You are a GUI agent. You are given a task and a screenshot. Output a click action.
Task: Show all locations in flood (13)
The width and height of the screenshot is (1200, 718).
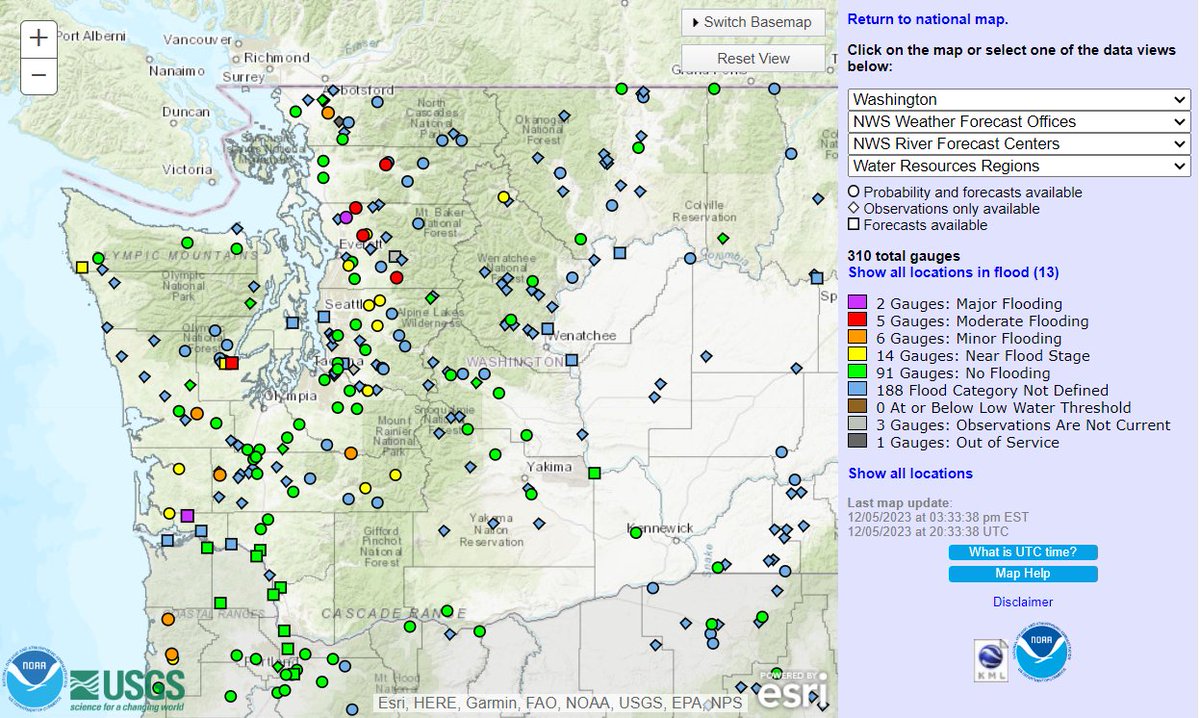[x=952, y=272]
